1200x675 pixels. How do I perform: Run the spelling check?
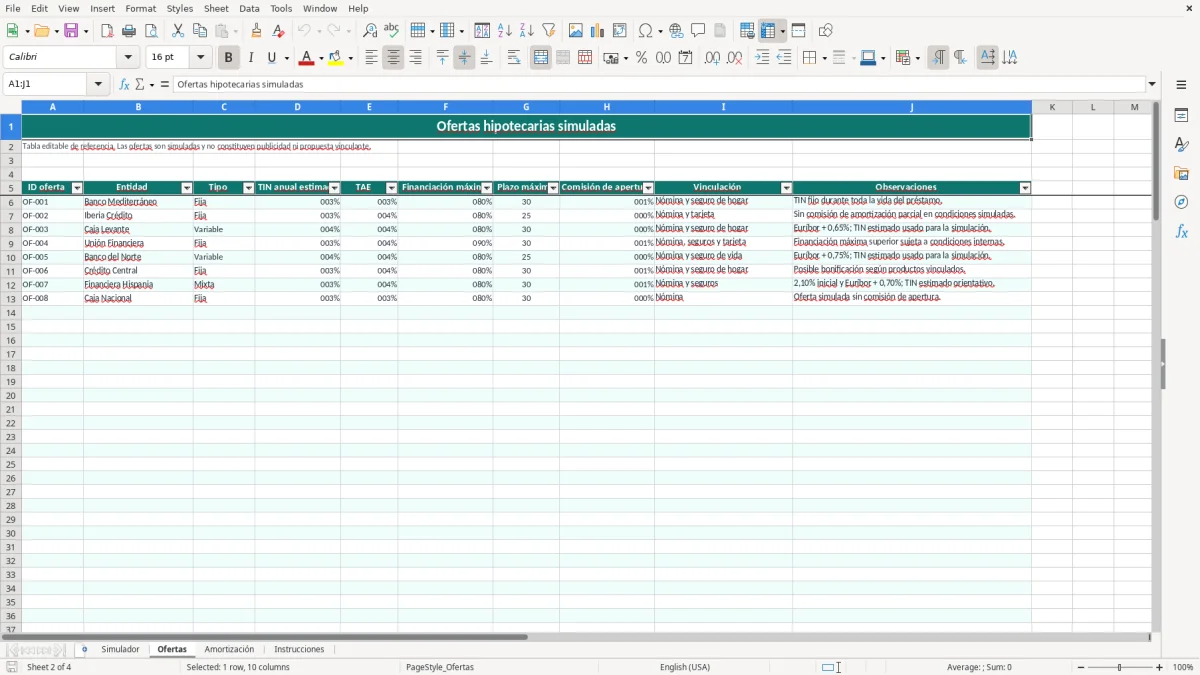(392, 31)
